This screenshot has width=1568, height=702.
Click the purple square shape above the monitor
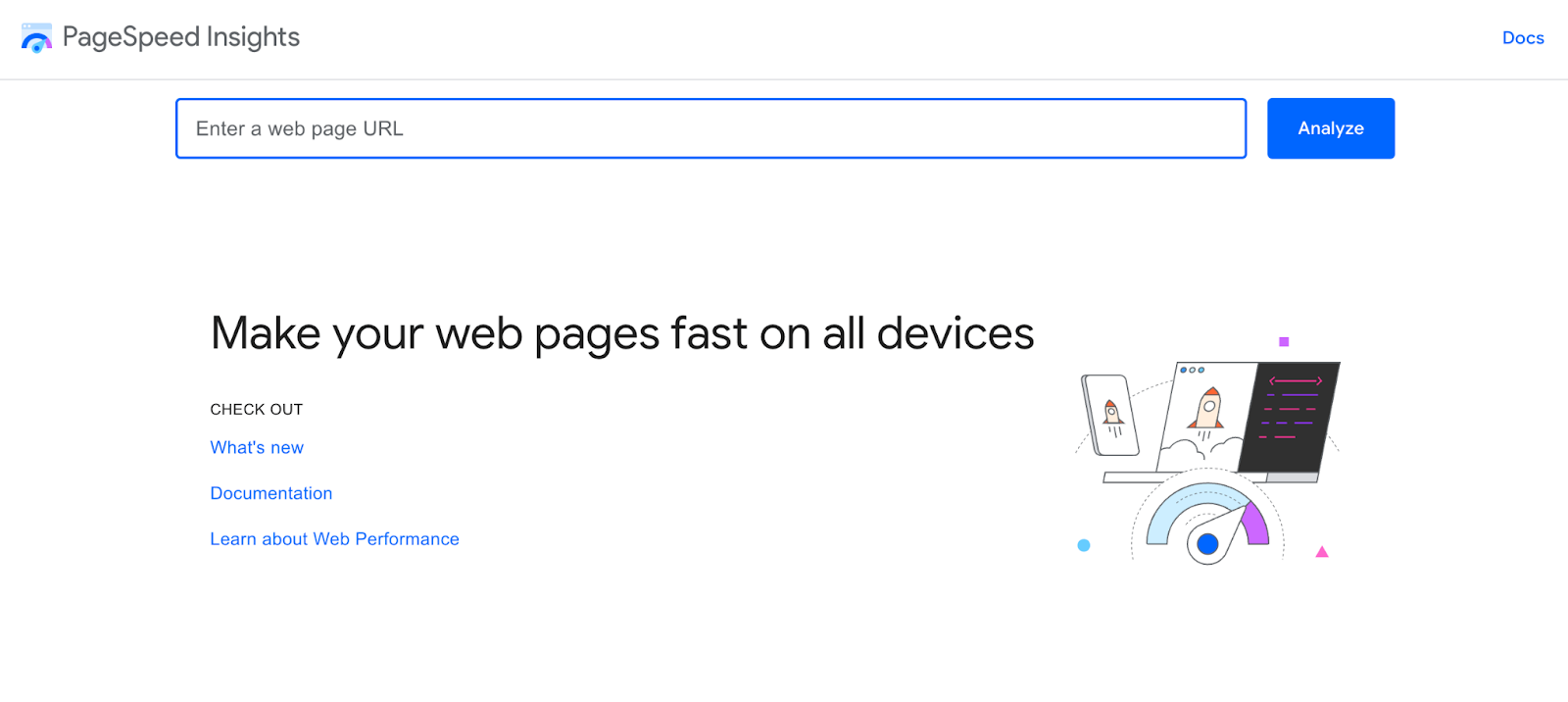pyautogui.click(x=1284, y=340)
